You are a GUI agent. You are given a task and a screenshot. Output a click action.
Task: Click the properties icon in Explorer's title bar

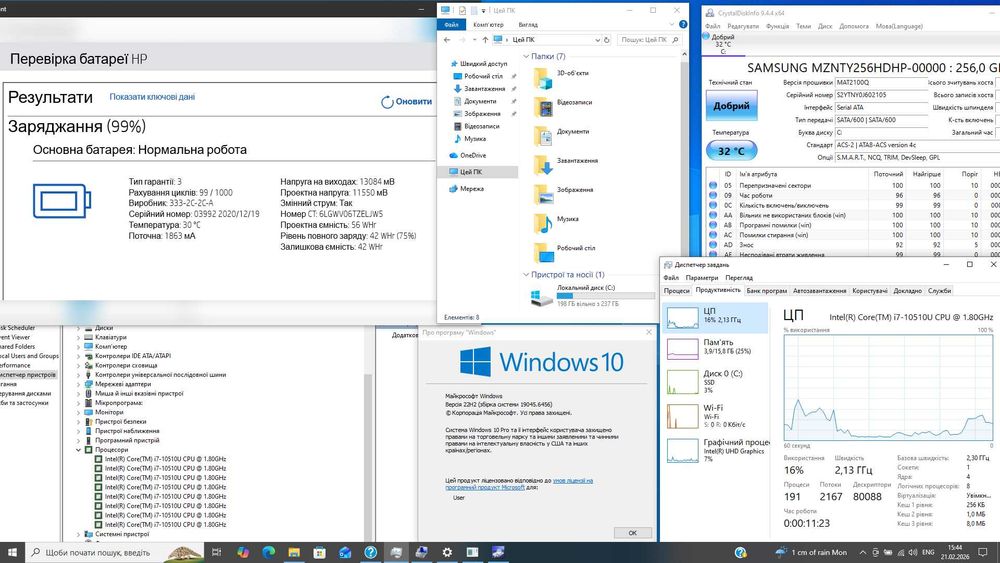point(462,10)
